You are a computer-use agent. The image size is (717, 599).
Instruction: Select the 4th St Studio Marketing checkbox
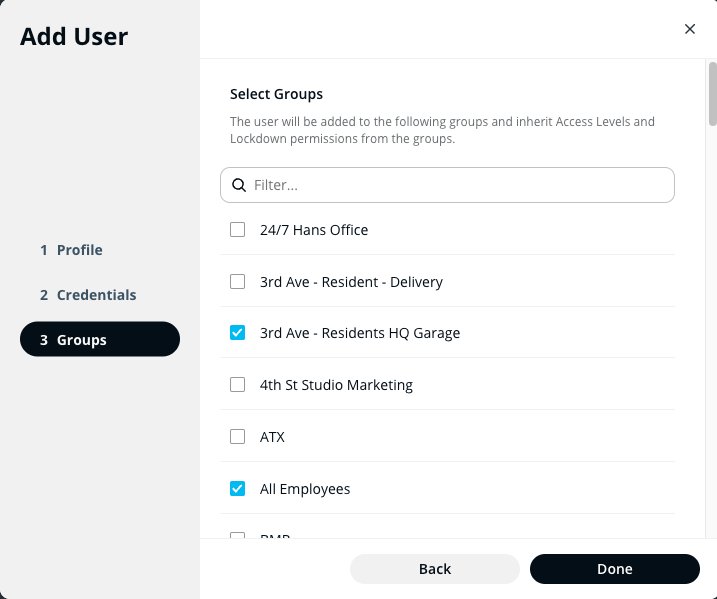pyautogui.click(x=237, y=384)
